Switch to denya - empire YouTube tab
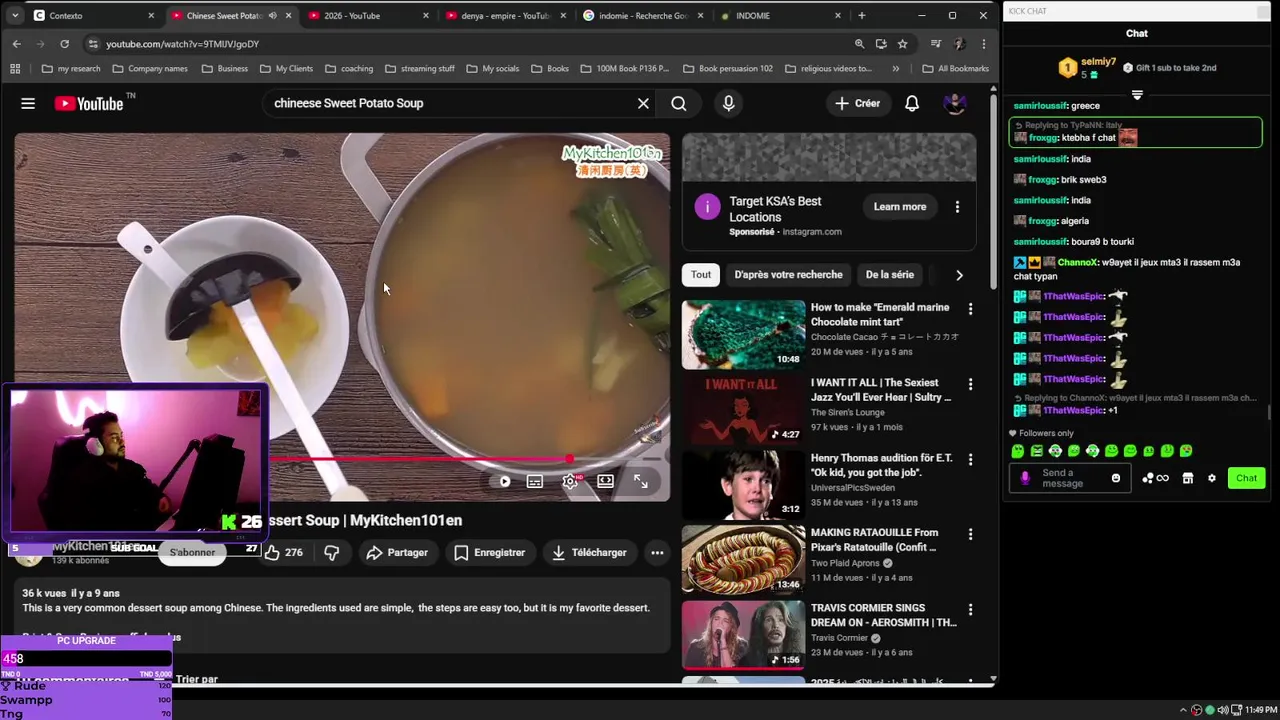The image size is (1280, 720). click(x=505, y=15)
